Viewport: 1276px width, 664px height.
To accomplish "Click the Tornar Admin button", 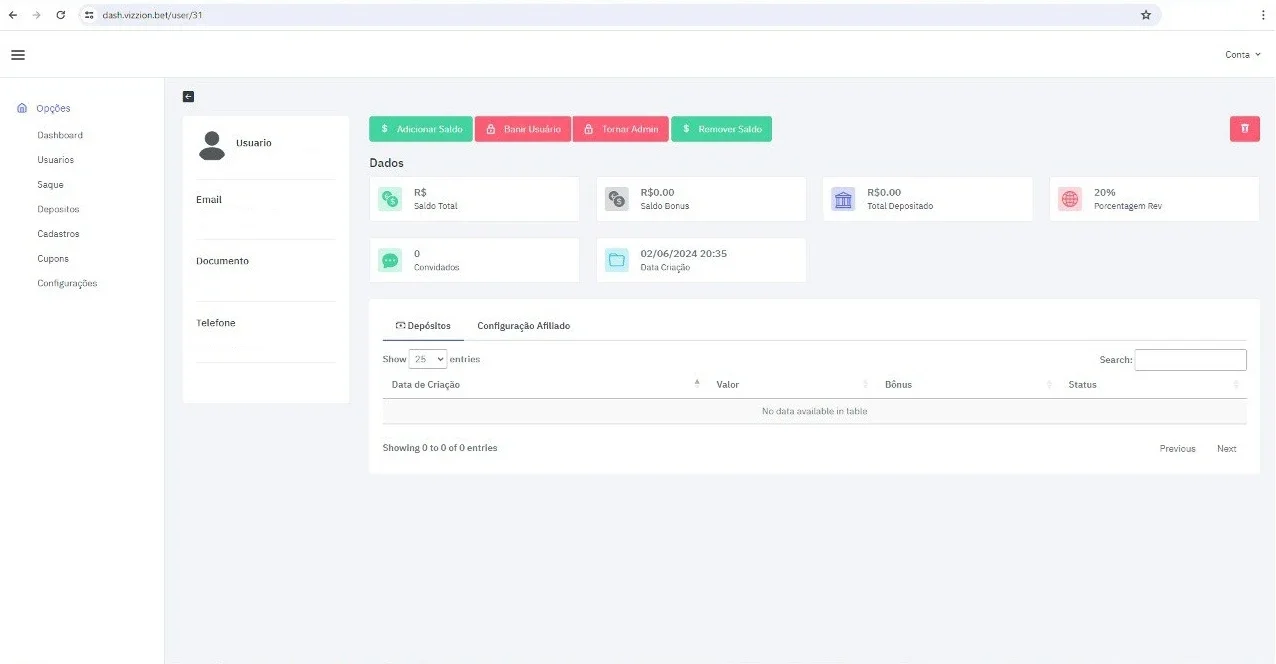I will pos(620,129).
